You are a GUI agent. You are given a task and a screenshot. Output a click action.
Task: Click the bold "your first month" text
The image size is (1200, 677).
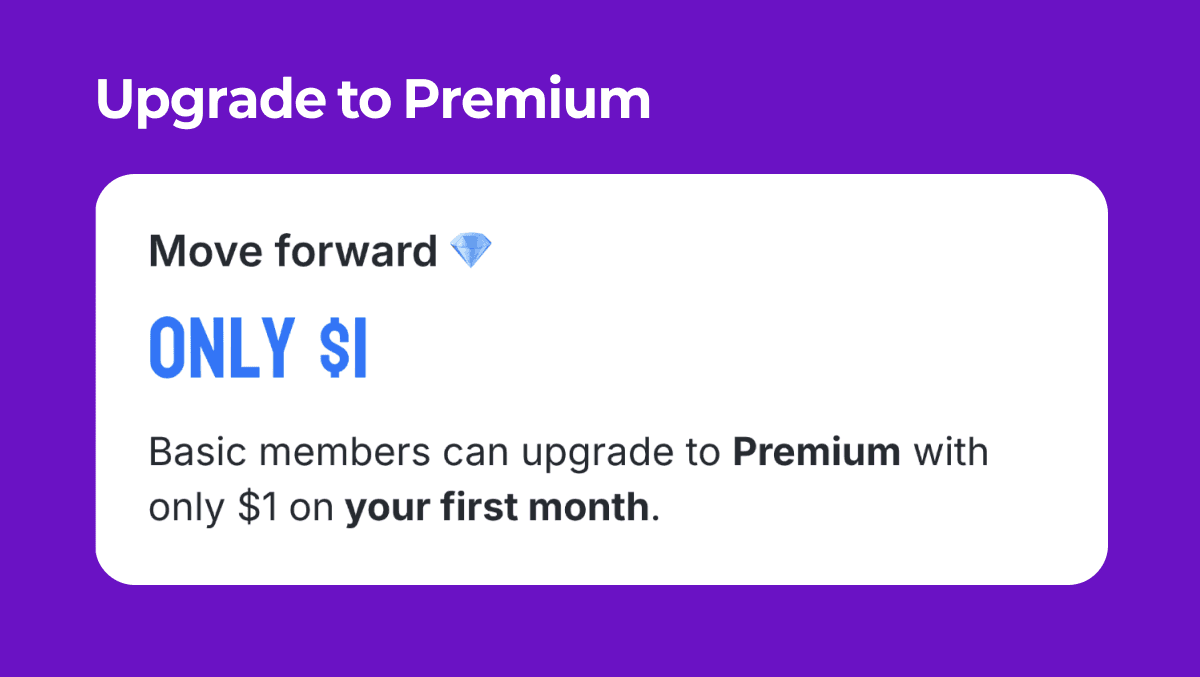coord(497,508)
